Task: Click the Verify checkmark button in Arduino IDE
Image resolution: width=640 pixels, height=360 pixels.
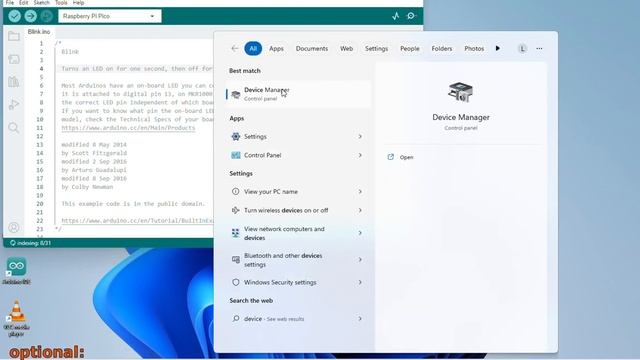Action: click(x=15, y=16)
